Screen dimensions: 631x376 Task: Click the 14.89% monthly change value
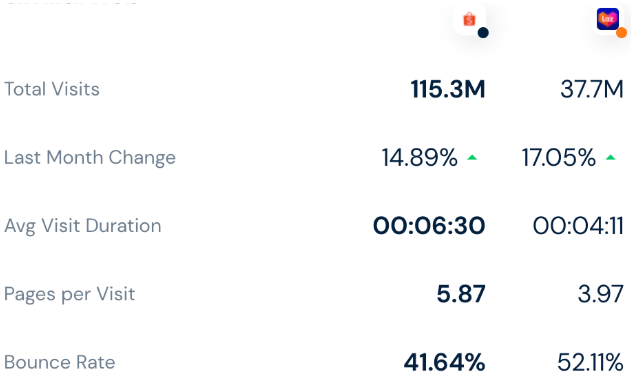pyautogui.click(x=420, y=157)
